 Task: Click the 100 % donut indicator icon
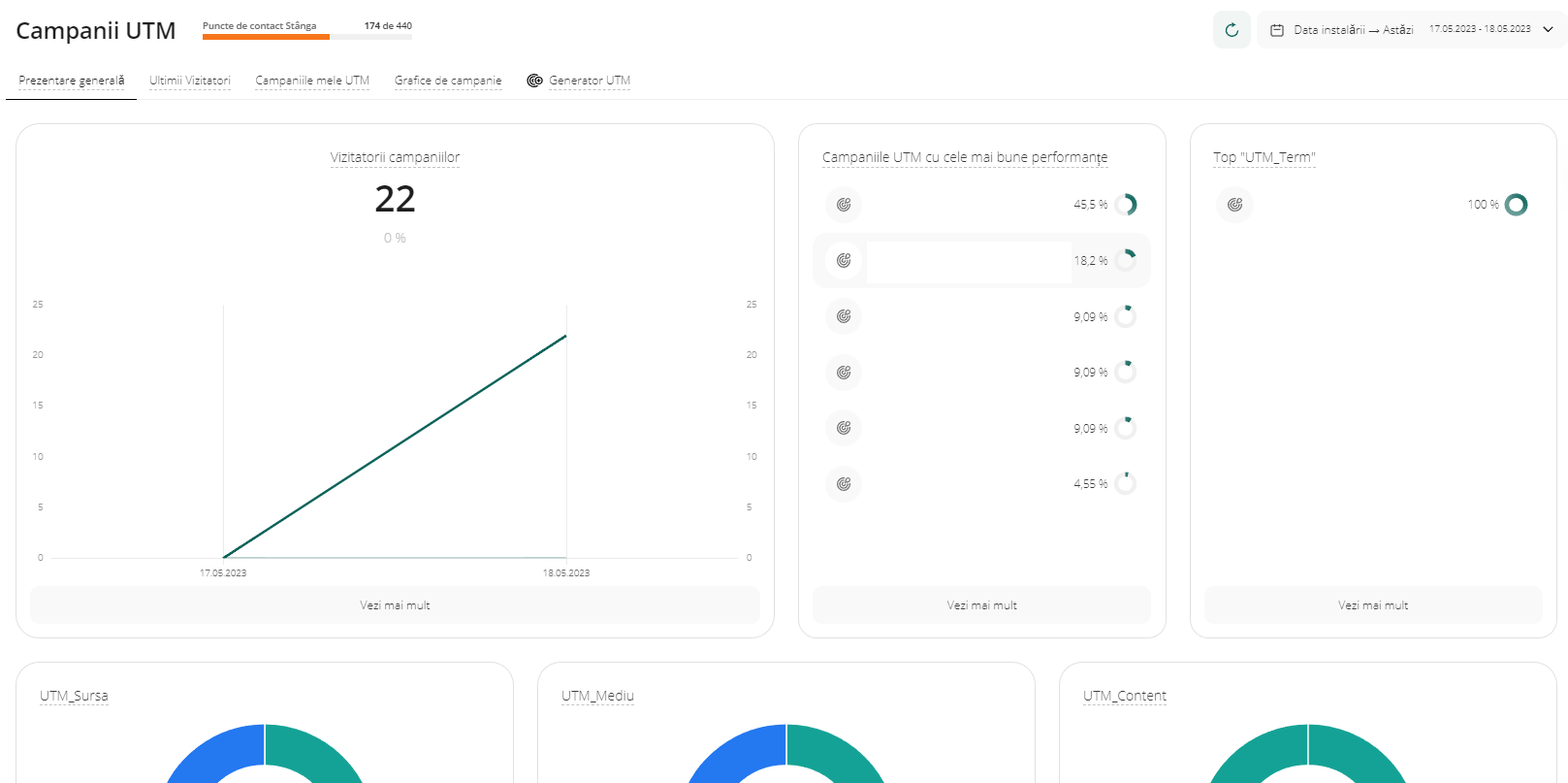click(1516, 205)
